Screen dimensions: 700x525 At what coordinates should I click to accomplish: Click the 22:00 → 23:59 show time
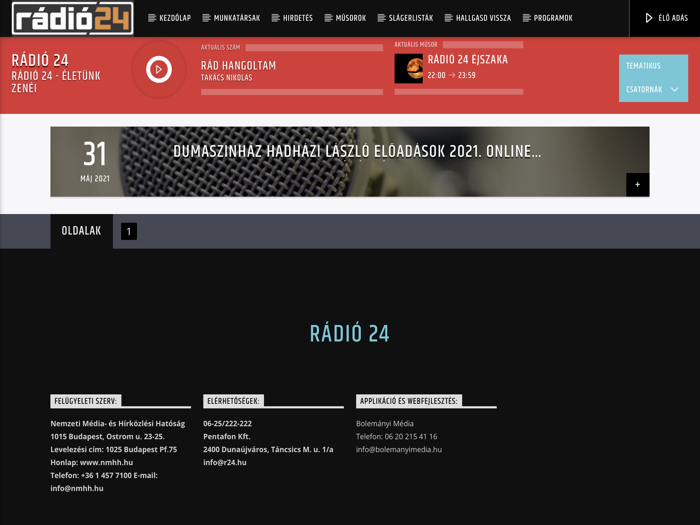(451, 75)
